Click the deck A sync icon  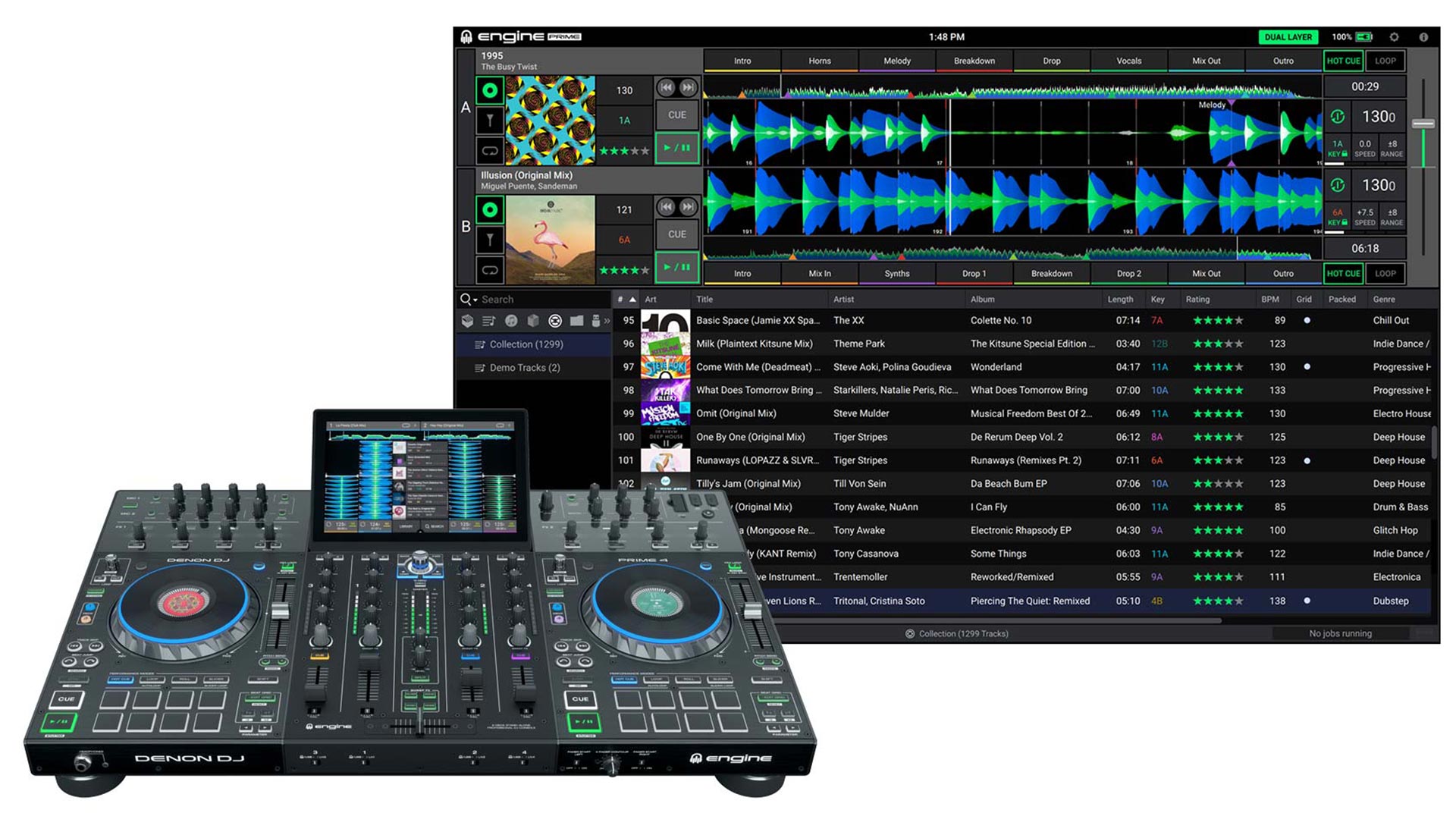coord(1338,117)
